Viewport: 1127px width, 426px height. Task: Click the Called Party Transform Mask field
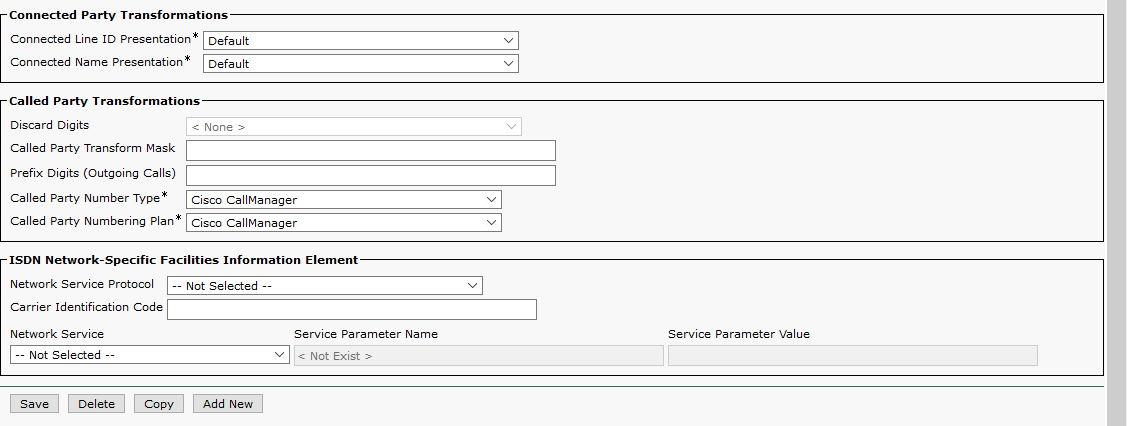[x=370, y=151]
